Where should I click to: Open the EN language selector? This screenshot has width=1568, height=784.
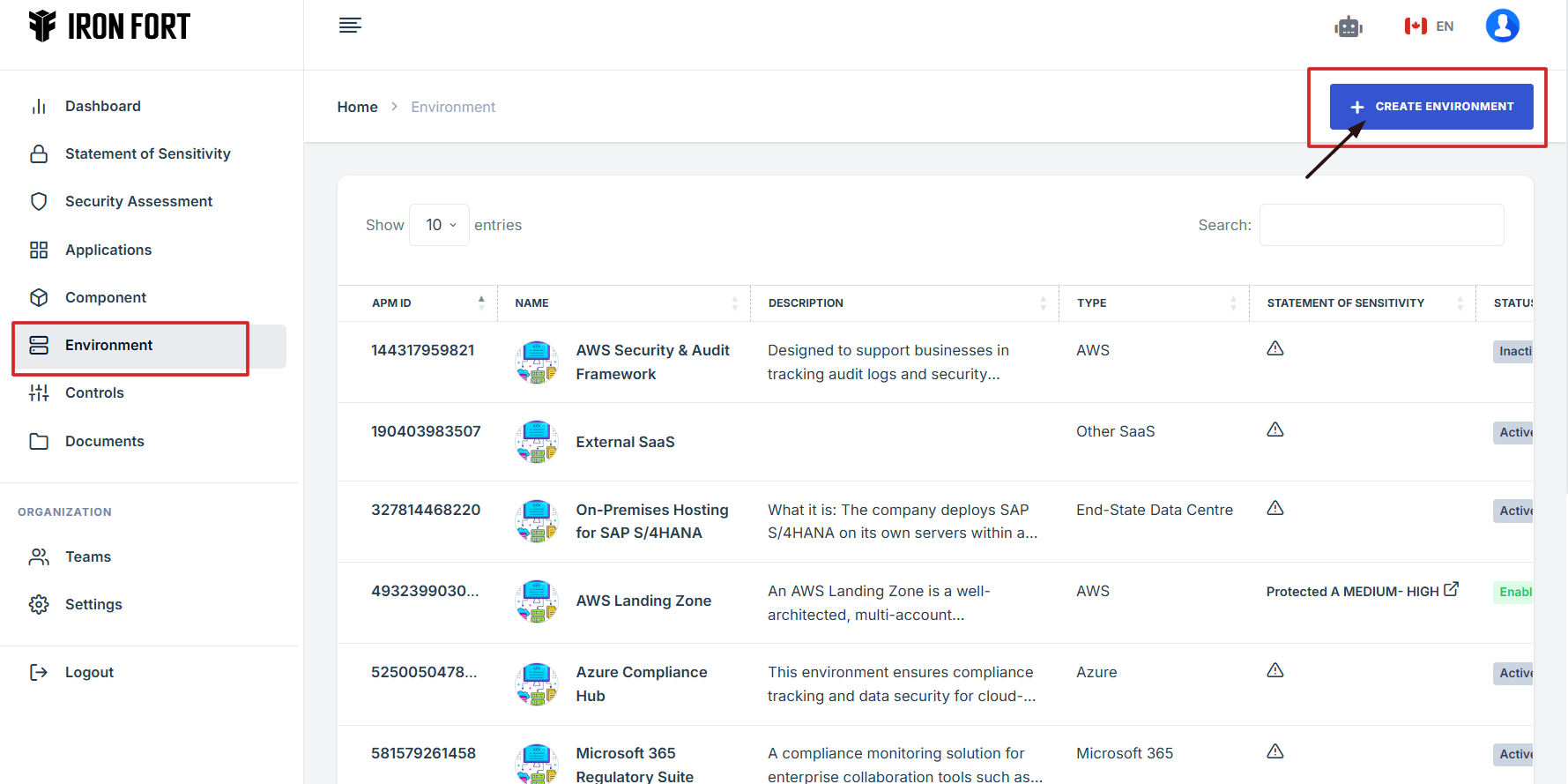click(1429, 26)
